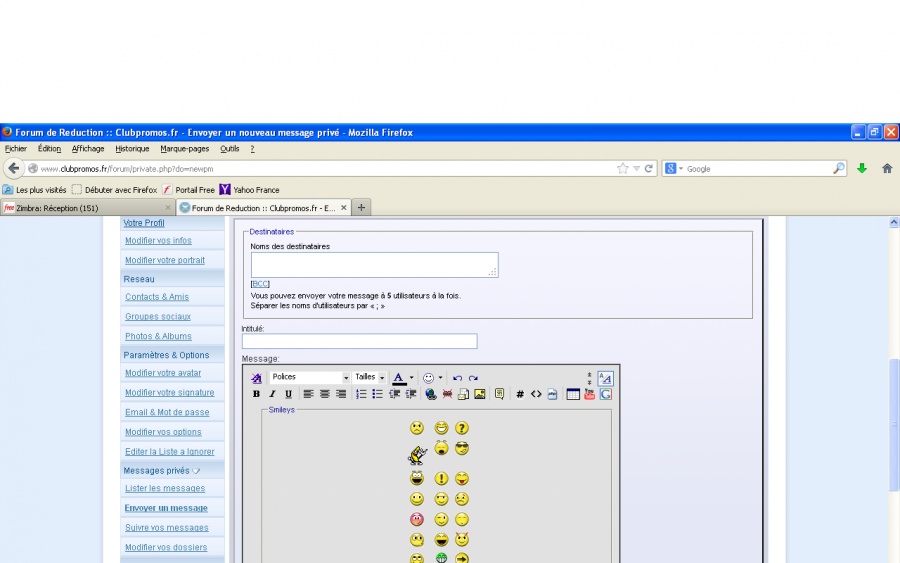Expand the smiley picker dropdown arrow
Image resolution: width=900 pixels, height=563 pixels.
pos(441,378)
